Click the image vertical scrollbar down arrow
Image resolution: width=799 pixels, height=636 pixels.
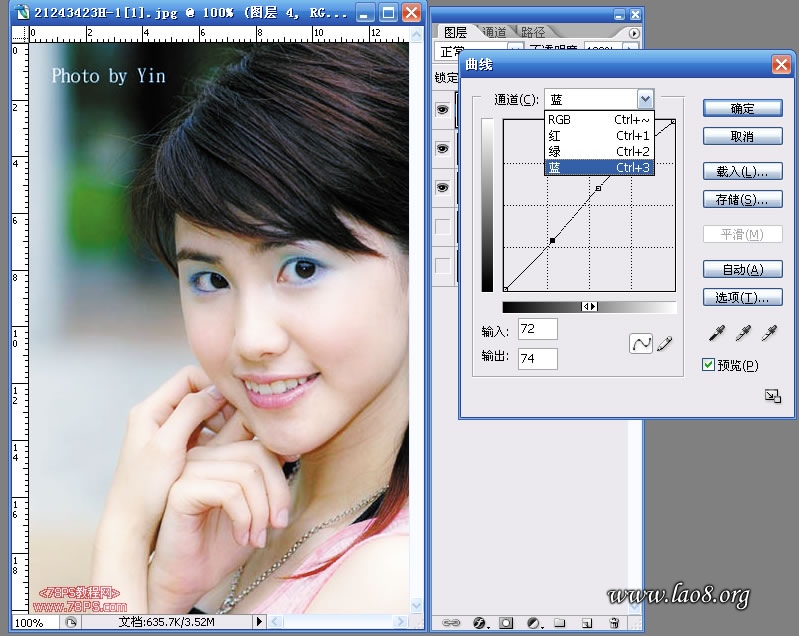coord(416,605)
